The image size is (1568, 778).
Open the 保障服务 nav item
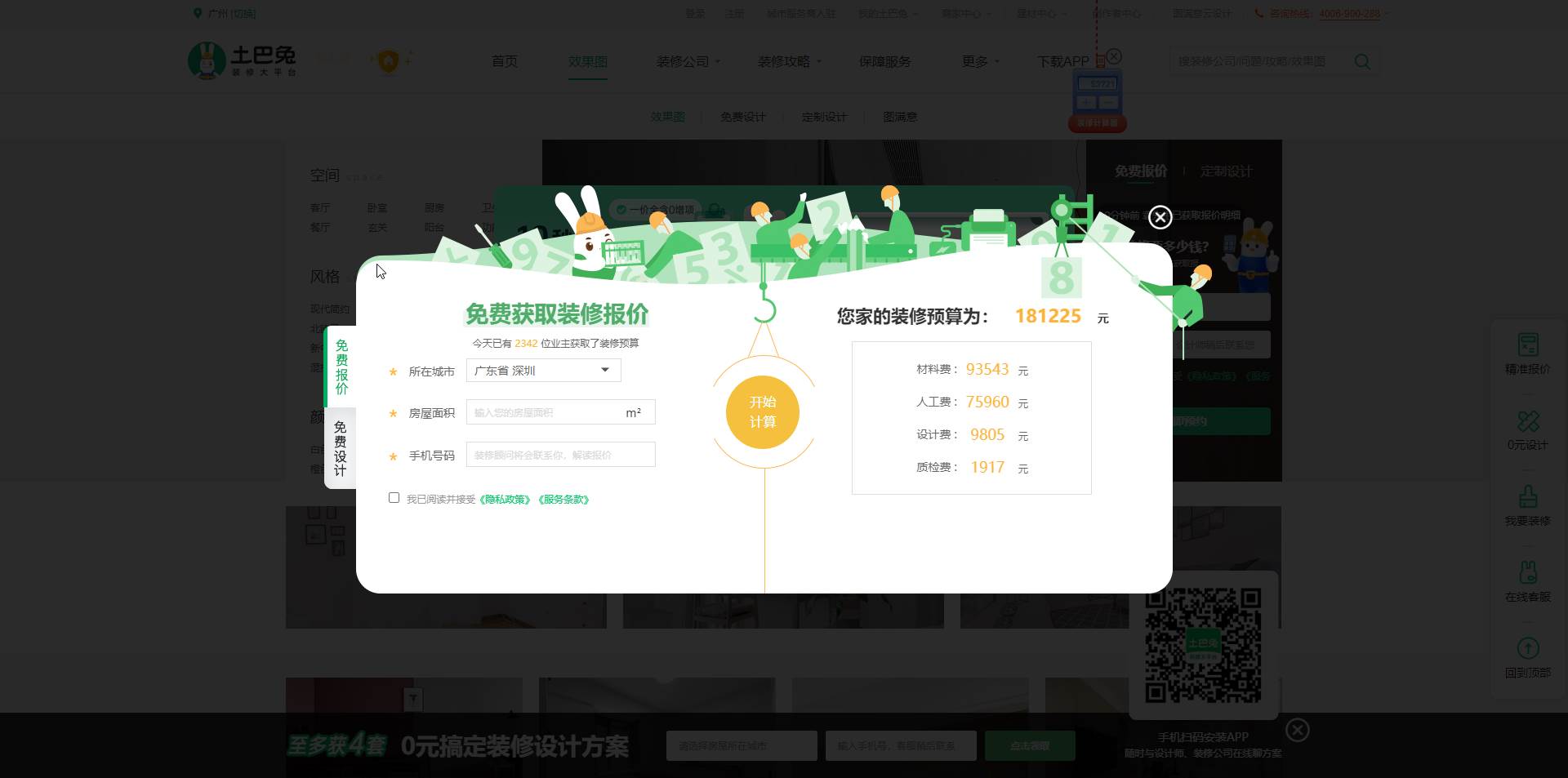[x=885, y=61]
